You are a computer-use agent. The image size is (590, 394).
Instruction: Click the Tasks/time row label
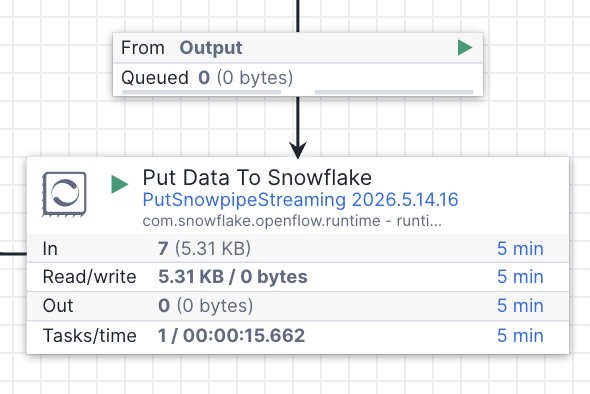(90, 336)
